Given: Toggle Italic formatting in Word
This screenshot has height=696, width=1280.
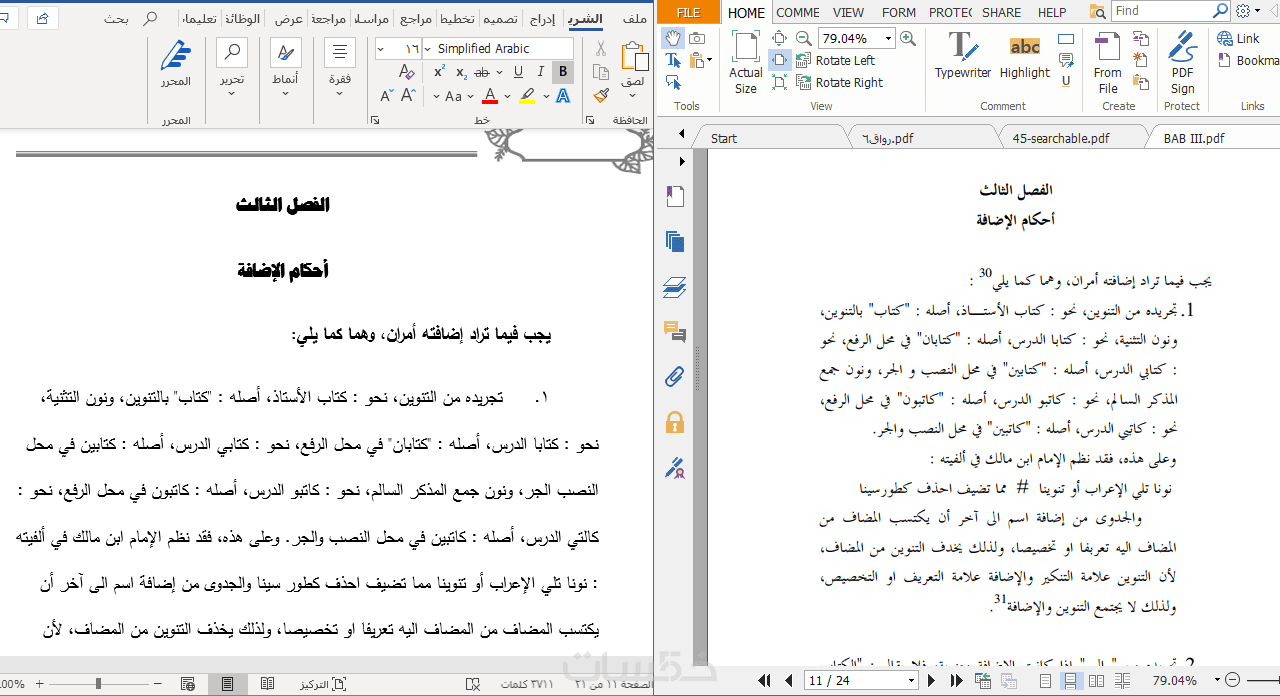Looking at the screenshot, I should [541, 72].
